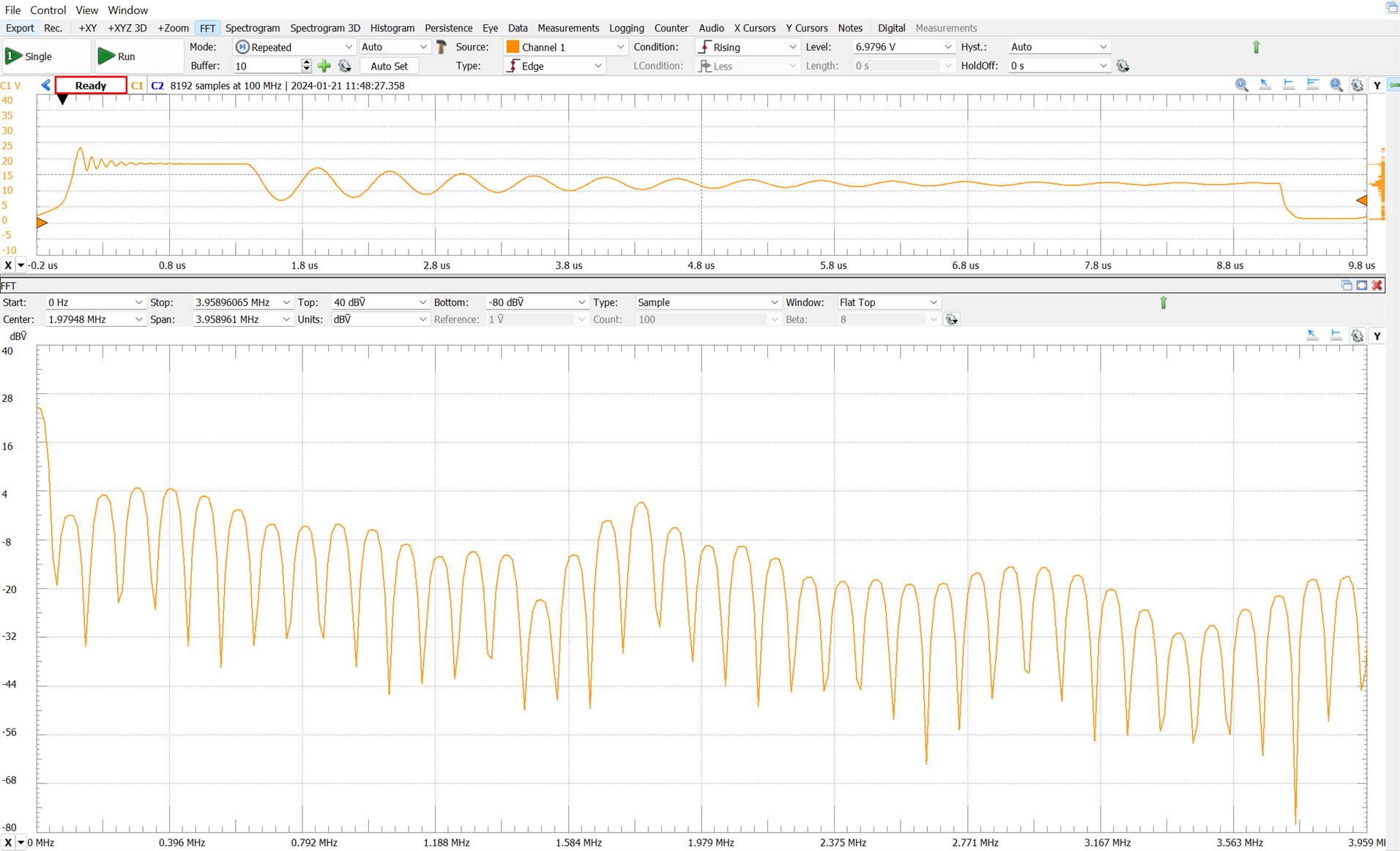The width and height of the screenshot is (1400, 851).
Task: Open the View menu
Action: pyautogui.click(x=86, y=10)
